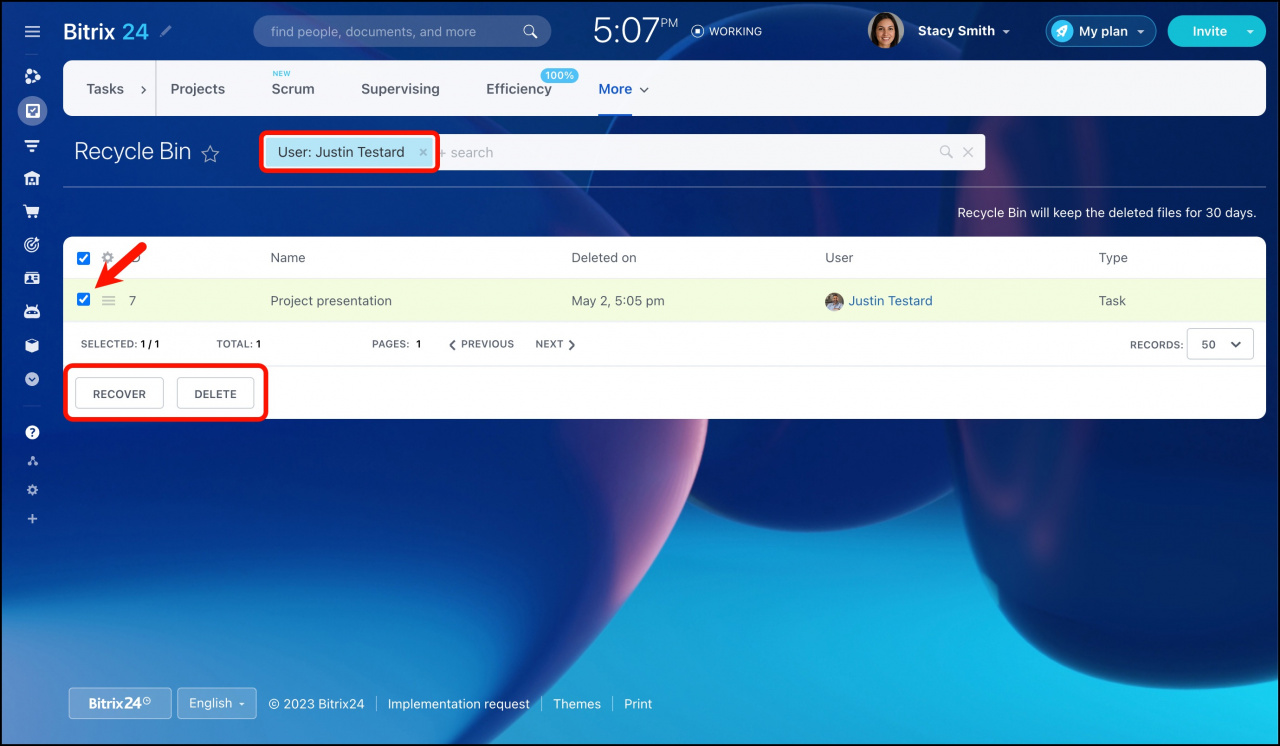Open the My plan dropdown
This screenshot has height=746, width=1280.
1101,32
